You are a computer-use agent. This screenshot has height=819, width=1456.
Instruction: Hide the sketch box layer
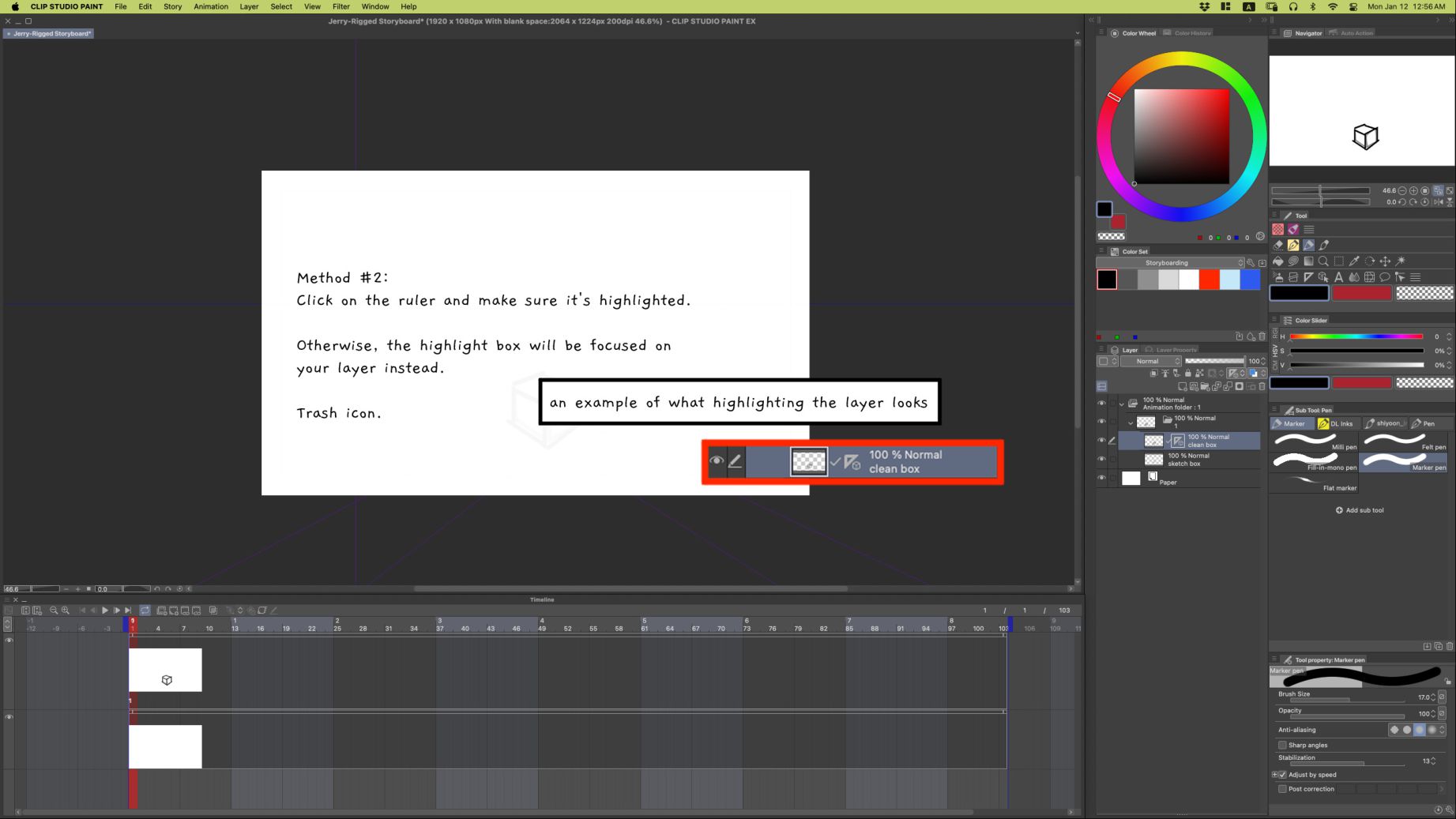(1101, 459)
